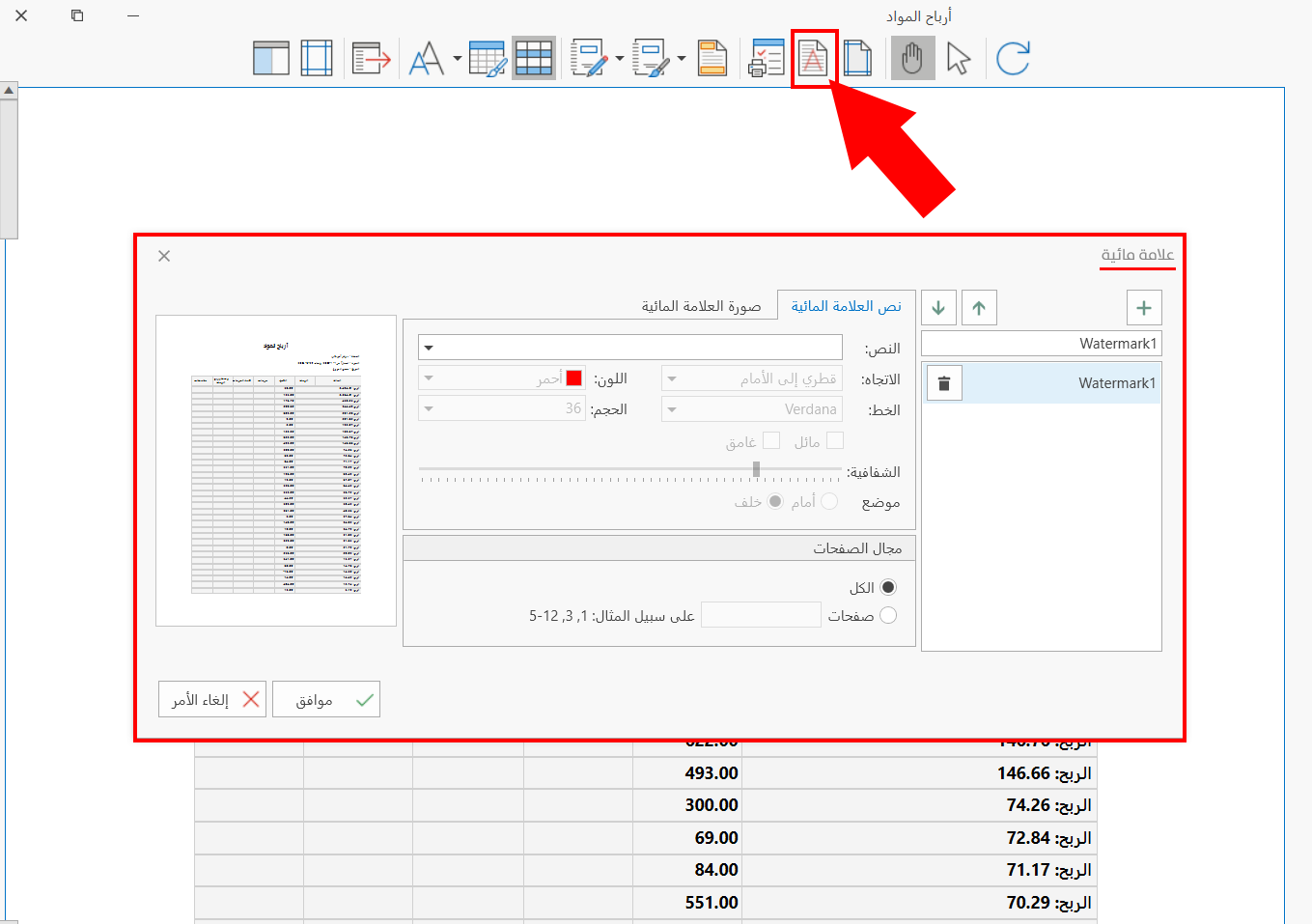The image size is (1312, 924).
Task: Click the font size AA icon
Action: [426, 59]
